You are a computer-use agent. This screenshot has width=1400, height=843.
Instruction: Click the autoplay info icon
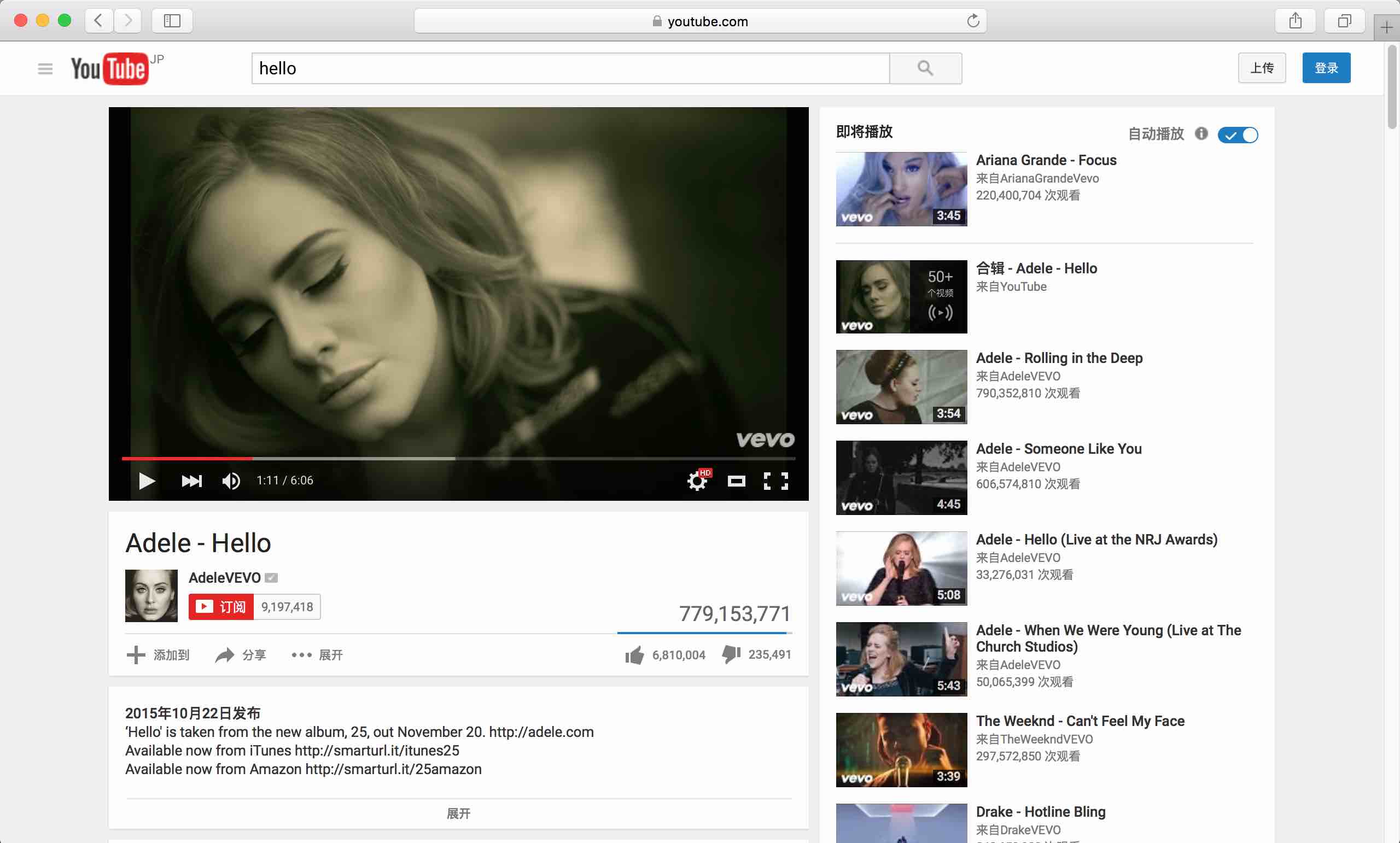pos(1201,133)
